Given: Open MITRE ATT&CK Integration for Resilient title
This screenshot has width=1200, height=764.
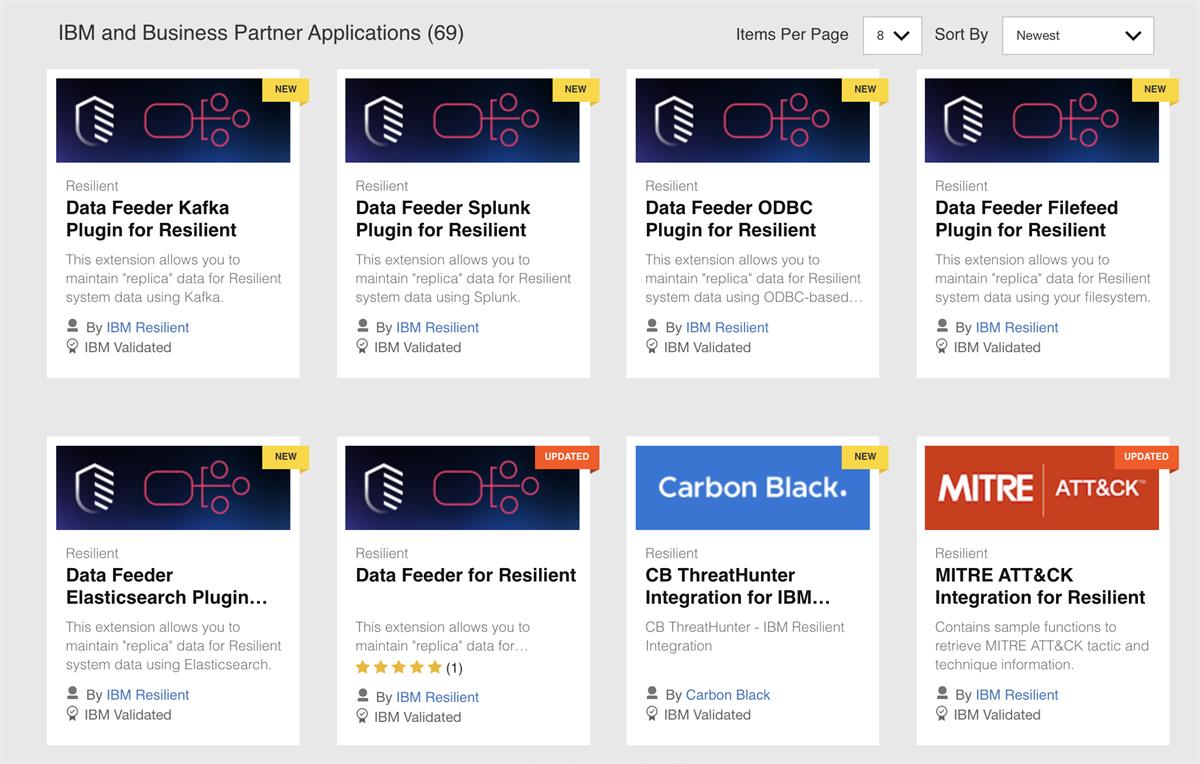Looking at the screenshot, I should click(1040, 586).
